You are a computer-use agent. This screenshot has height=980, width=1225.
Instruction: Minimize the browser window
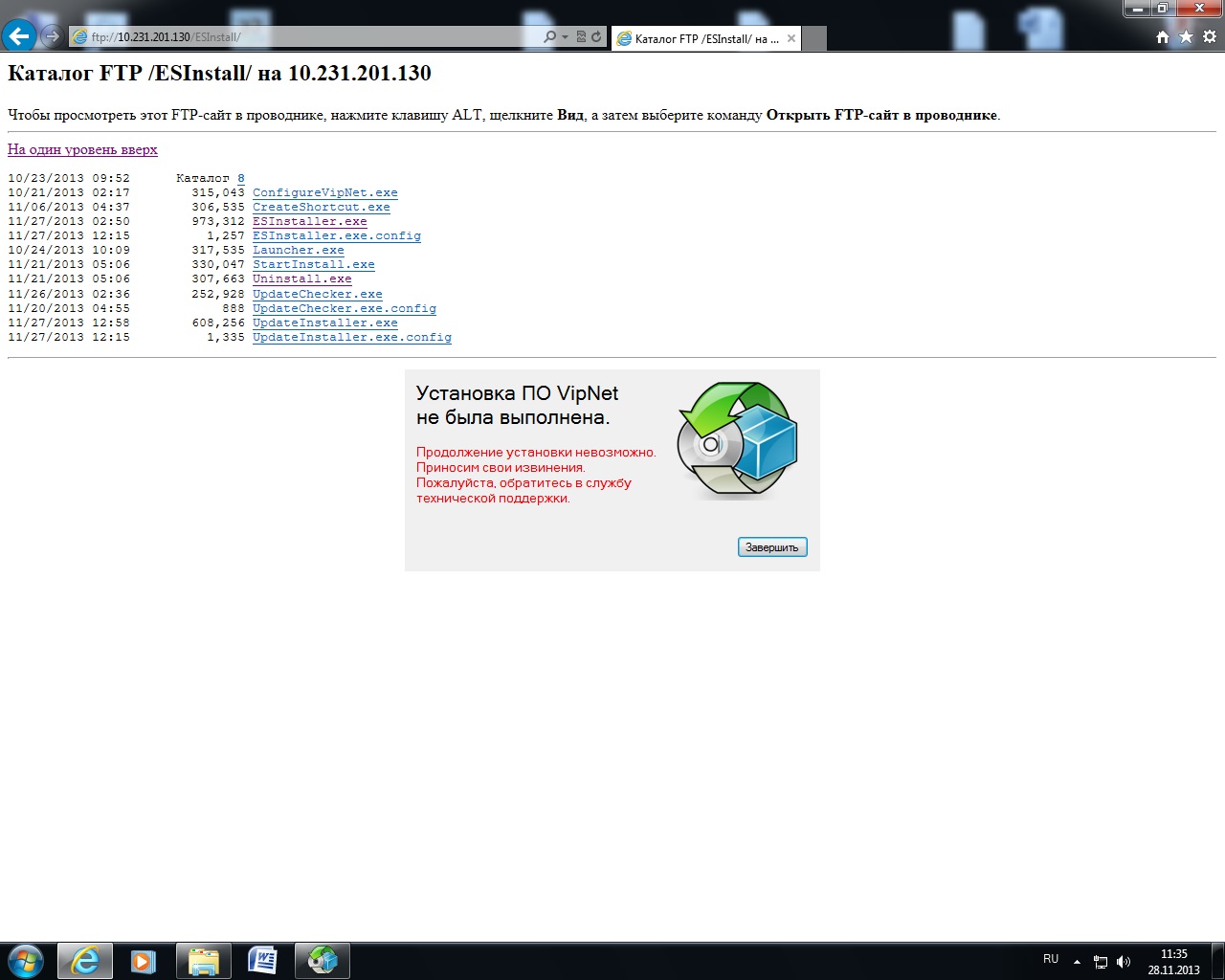(x=1138, y=9)
